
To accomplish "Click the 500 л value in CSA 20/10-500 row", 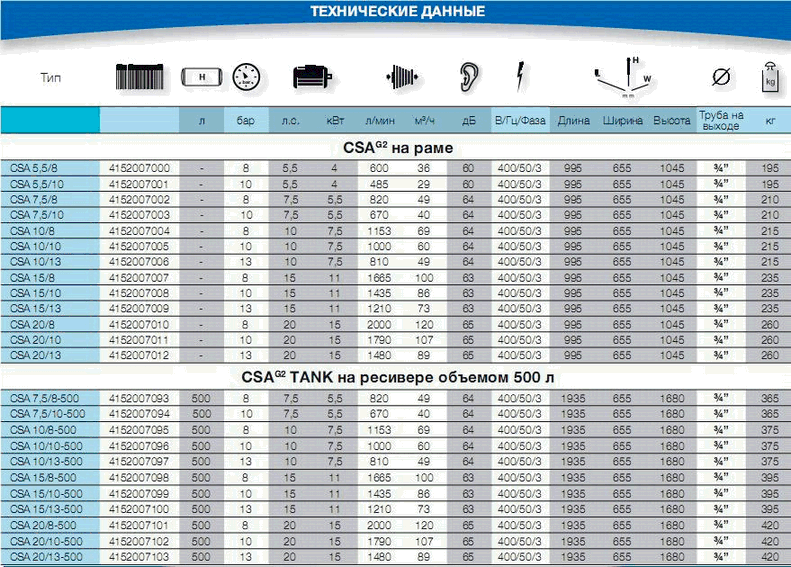I will [x=201, y=541].
